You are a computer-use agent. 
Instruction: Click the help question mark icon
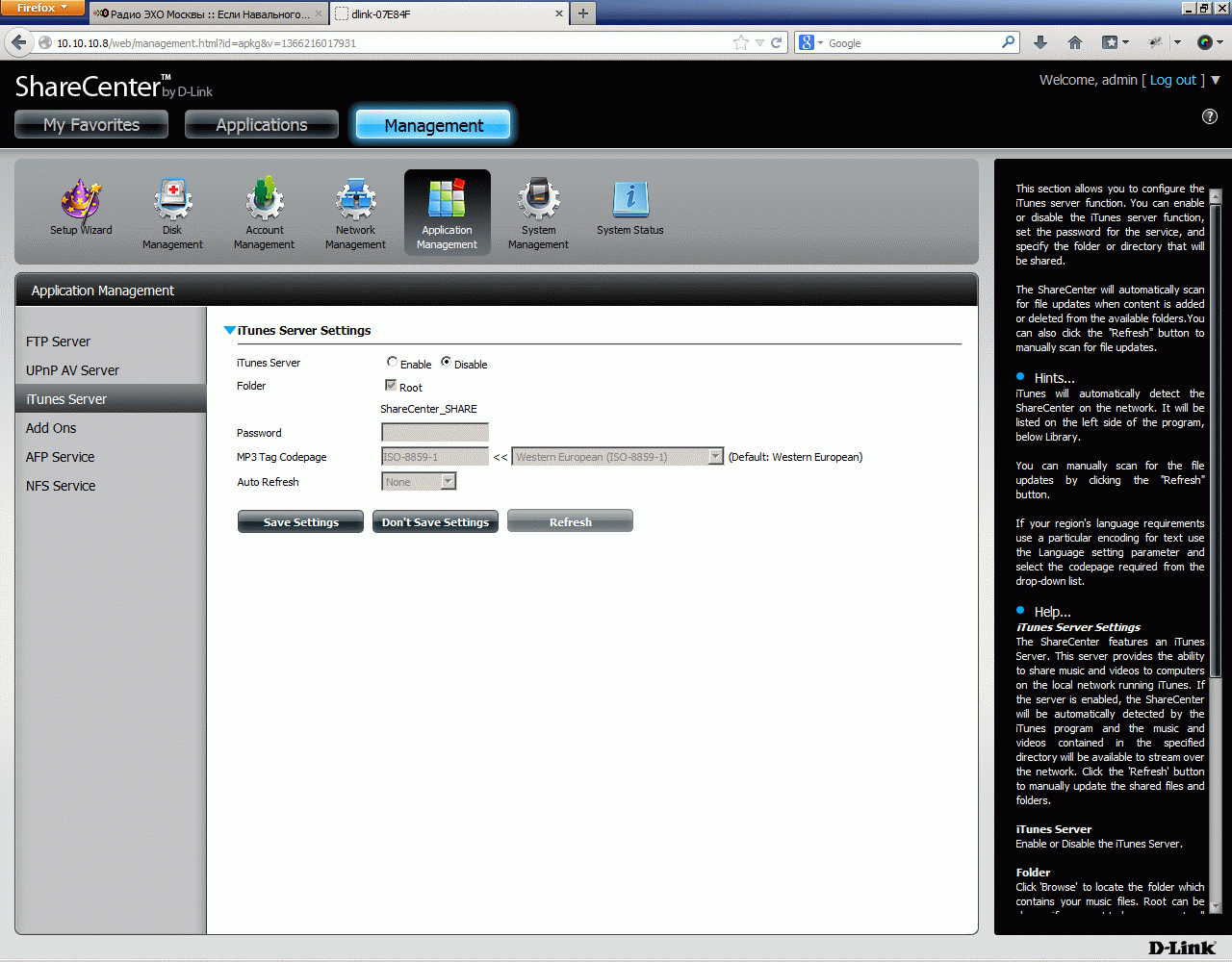click(1210, 116)
